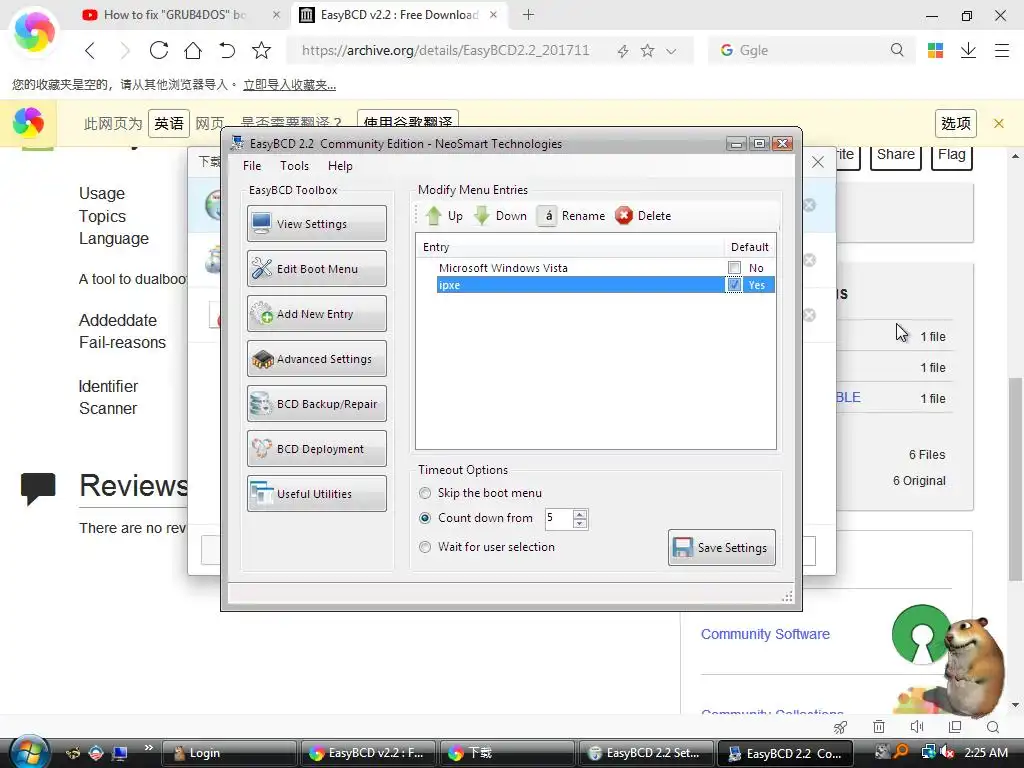
Task: Switch to EasyBCD 2.2 Setup taskbar item
Action: pyautogui.click(x=646, y=753)
